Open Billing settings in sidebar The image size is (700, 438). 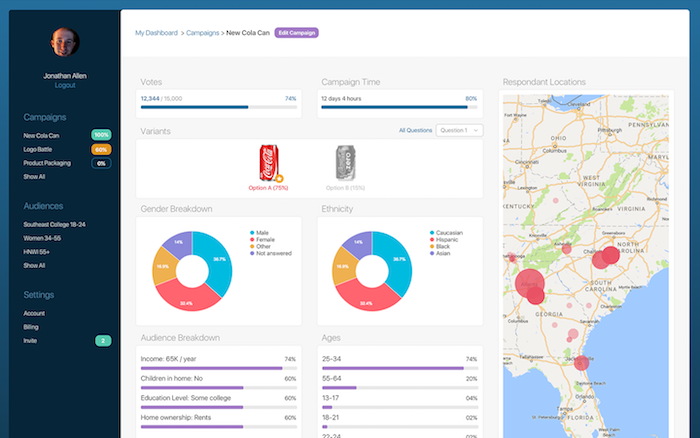click(x=33, y=326)
